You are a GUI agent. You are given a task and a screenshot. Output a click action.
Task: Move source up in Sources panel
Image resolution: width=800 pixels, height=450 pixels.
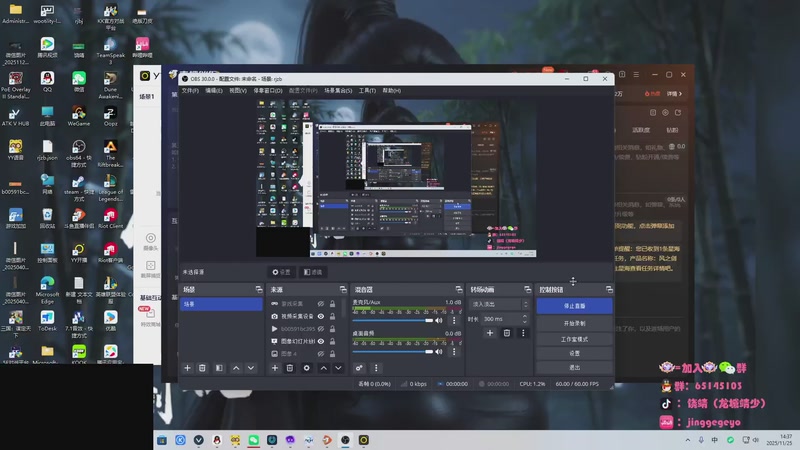[x=323, y=368]
